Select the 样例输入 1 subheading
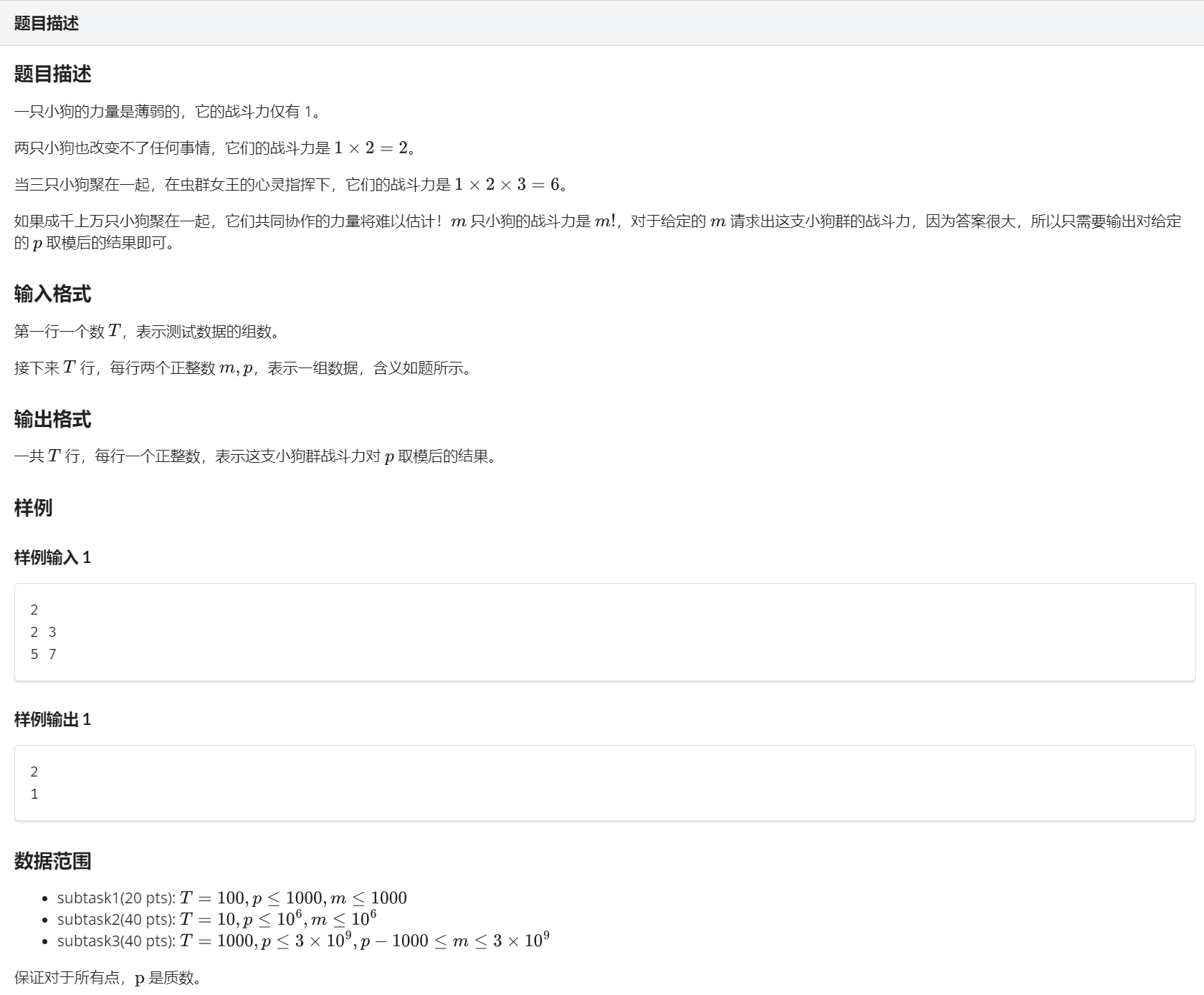Image resolution: width=1204 pixels, height=995 pixels. point(52,557)
